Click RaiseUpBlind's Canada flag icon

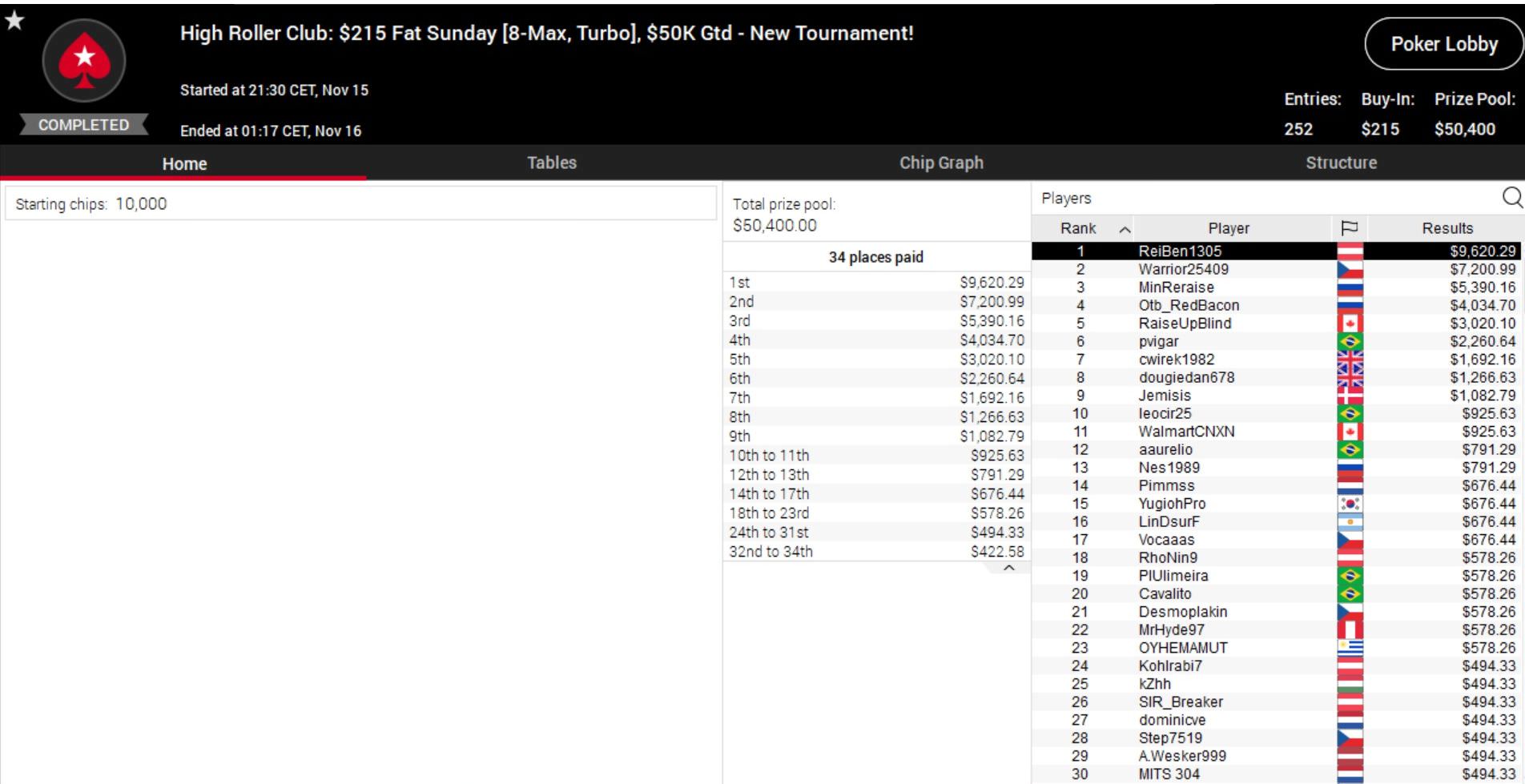coord(1350,324)
